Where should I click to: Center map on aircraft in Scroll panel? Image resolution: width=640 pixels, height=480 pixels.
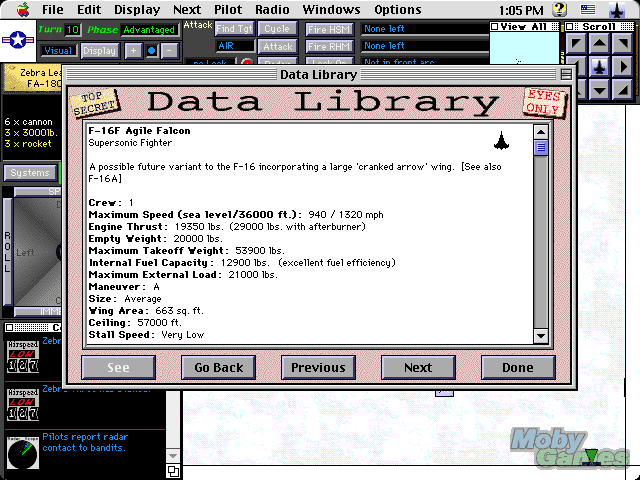coord(599,67)
